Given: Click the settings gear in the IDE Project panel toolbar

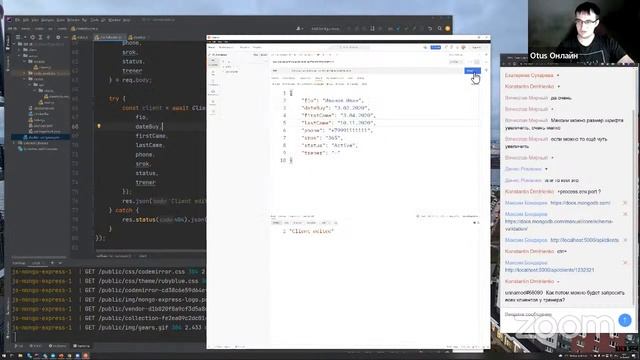Looking at the screenshot, I should [x=58, y=37].
